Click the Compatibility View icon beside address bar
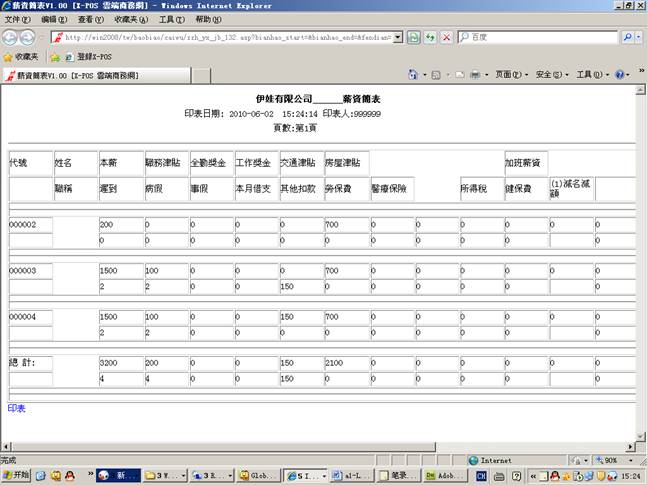 click(413, 37)
